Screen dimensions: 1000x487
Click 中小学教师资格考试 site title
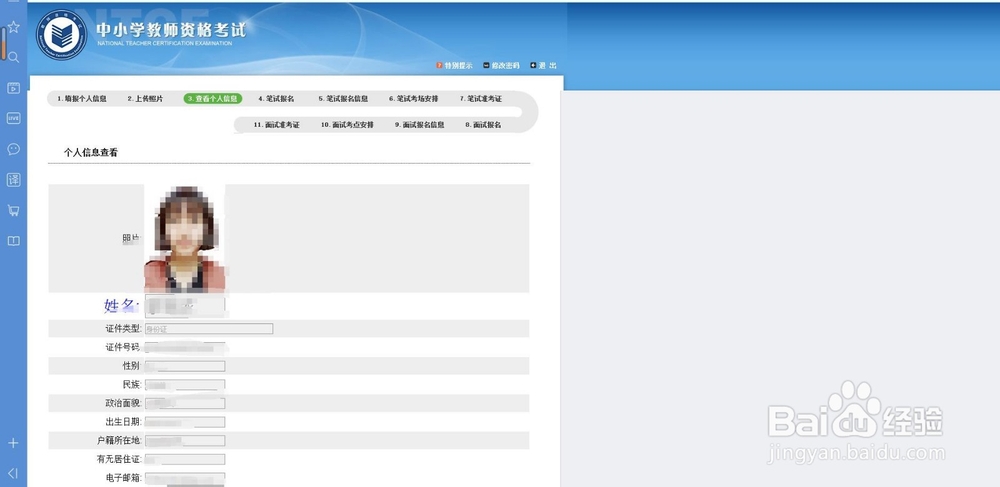(170, 29)
